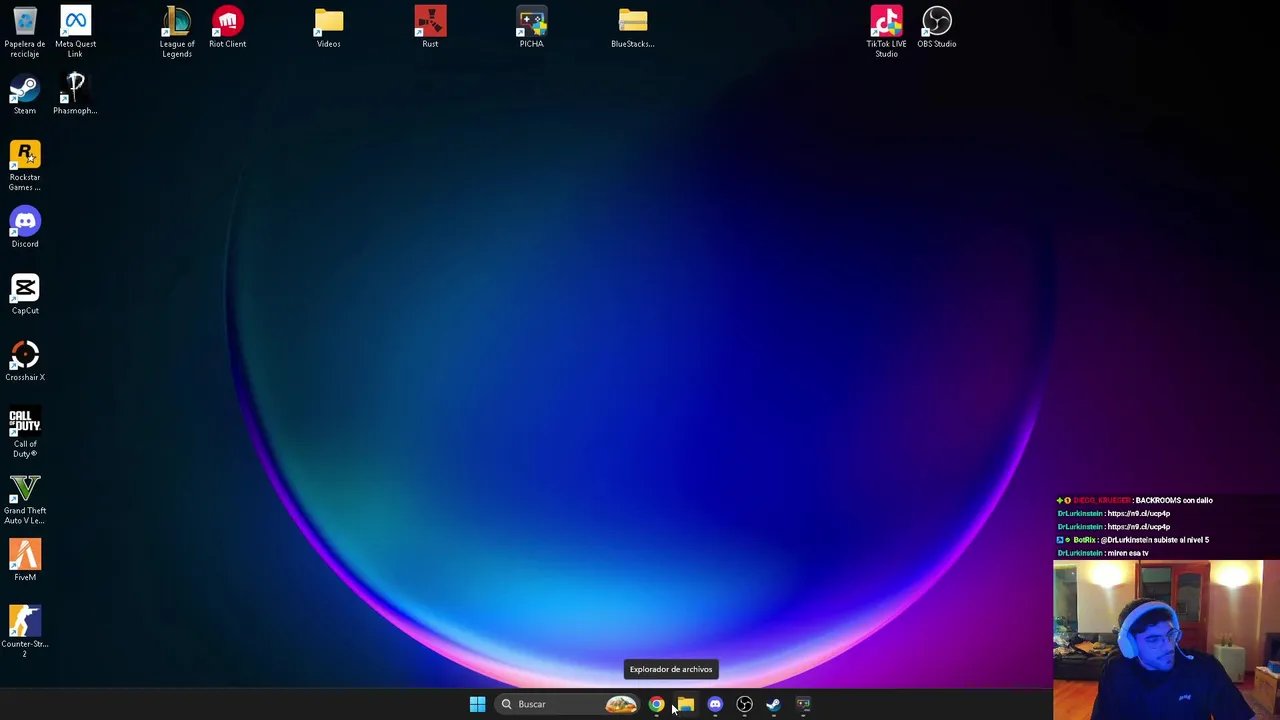Select the CapCut desktop icon
1280x720 pixels.
click(25, 294)
